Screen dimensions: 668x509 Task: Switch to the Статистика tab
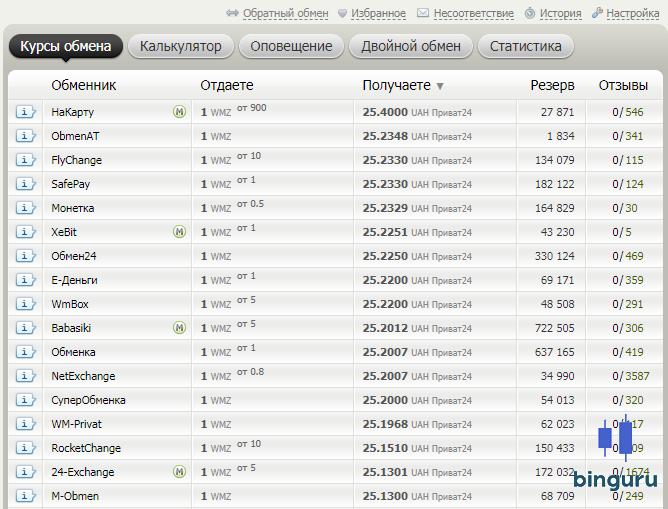pyautogui.click(x=526, y=46)
